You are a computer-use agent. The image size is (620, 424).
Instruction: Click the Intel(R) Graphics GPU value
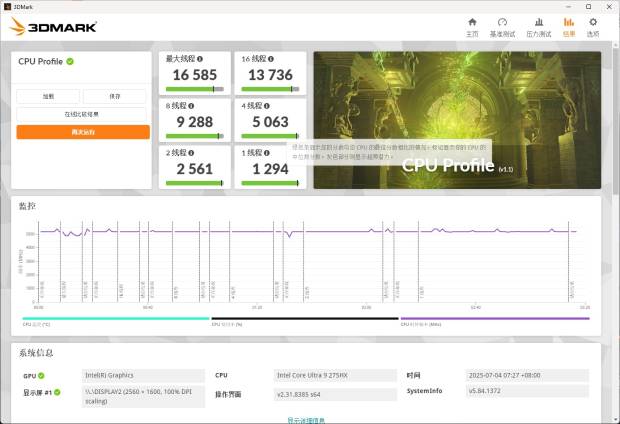pyautogui.click(x=143, y=375)
